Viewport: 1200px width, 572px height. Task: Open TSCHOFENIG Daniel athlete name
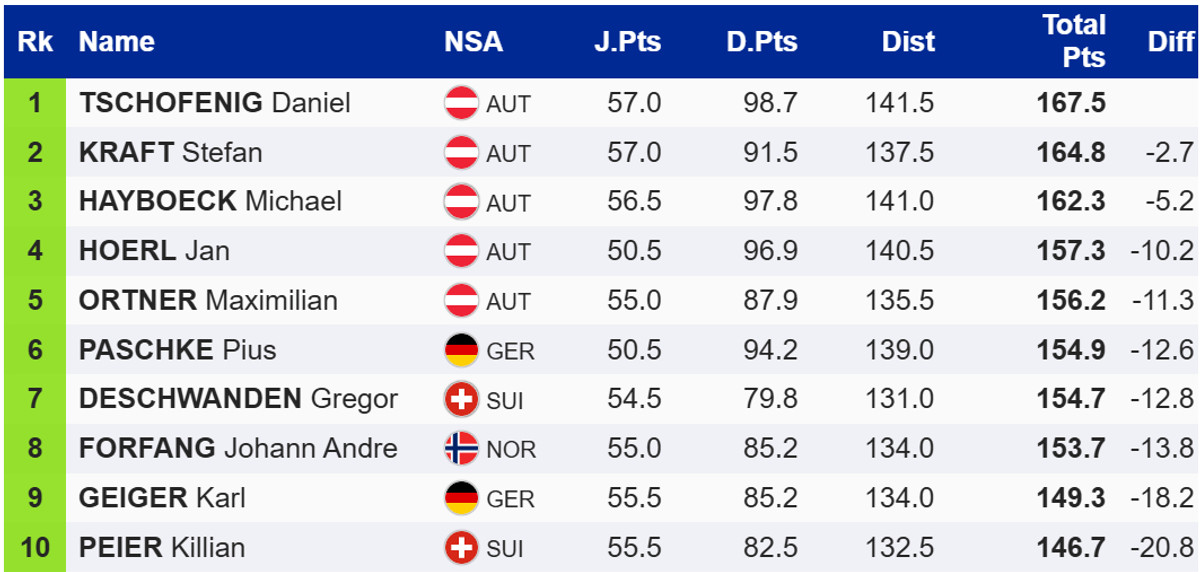click(x=215, y=103)
